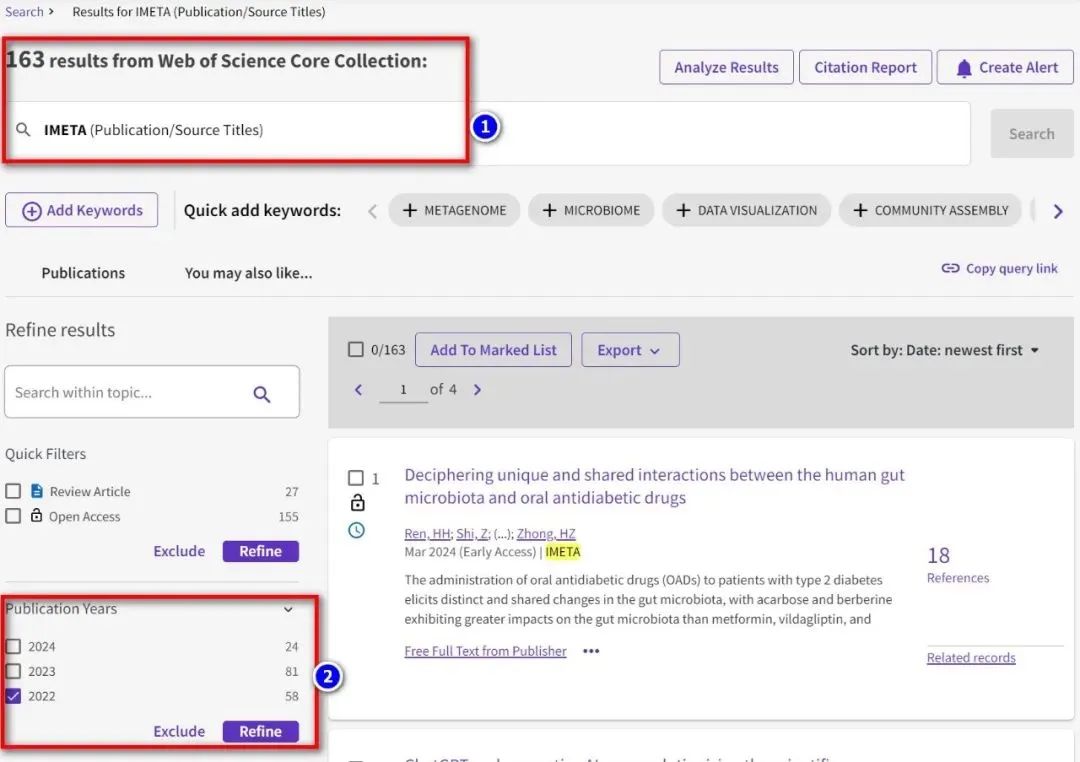Viewport: 1080px width, 762px height.
Task: Click Add To Marked List
Action: 493,350
